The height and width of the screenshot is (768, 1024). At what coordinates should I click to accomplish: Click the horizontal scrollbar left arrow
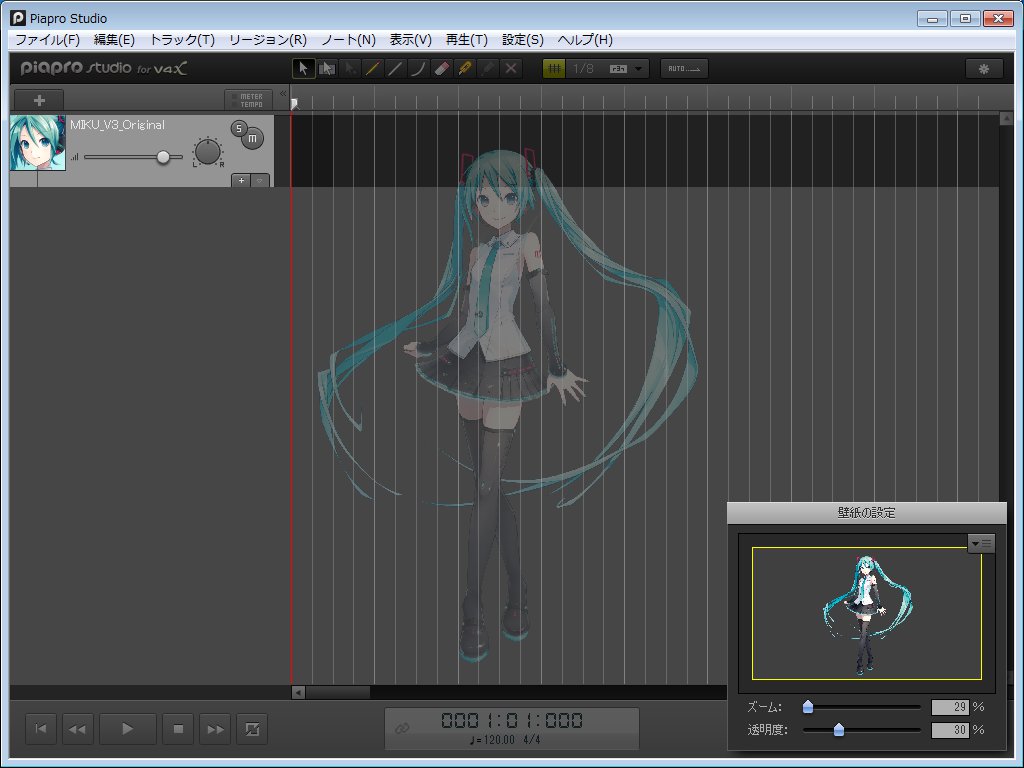point(298,692)
